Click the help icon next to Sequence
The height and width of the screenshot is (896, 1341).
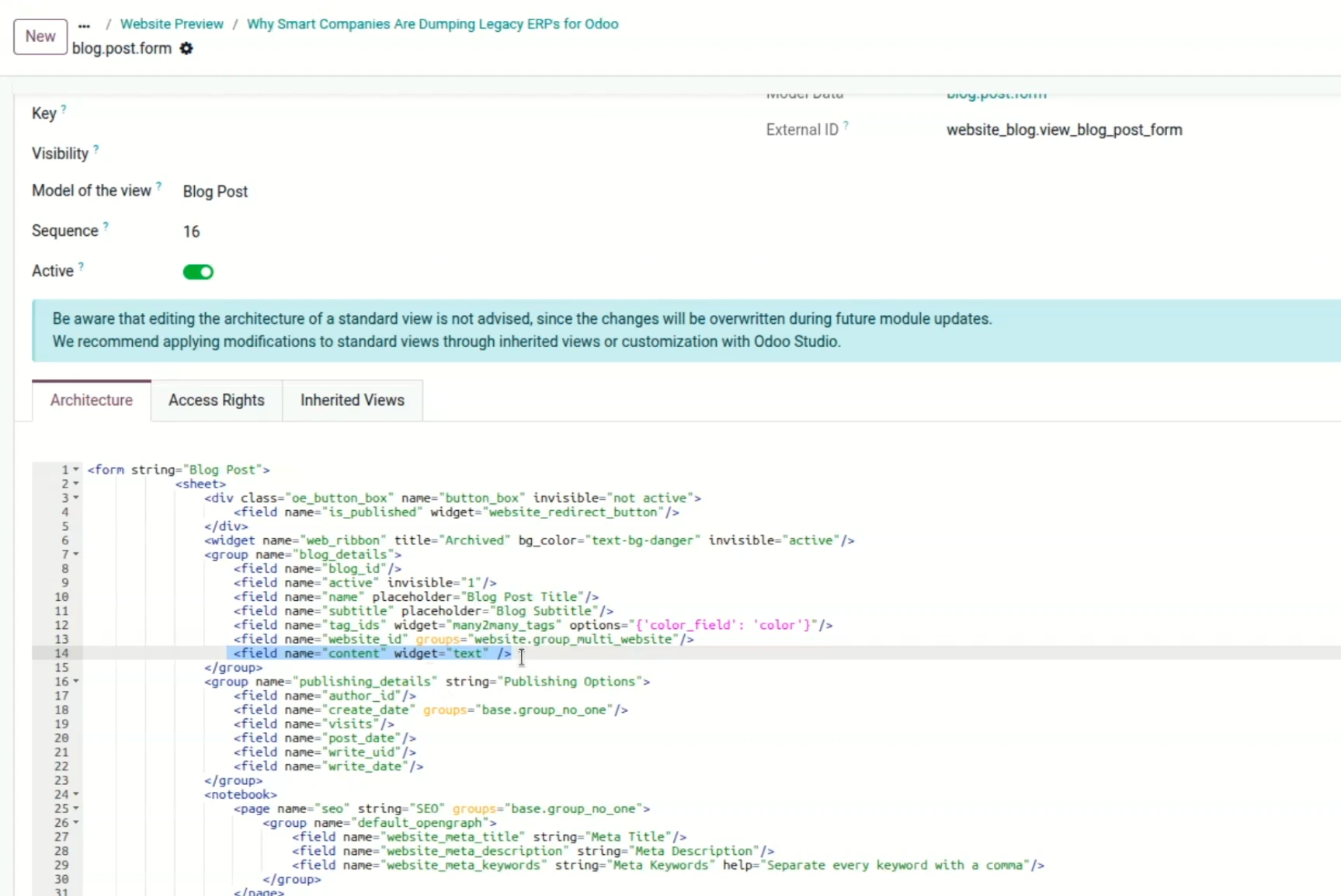click(106, 227)
